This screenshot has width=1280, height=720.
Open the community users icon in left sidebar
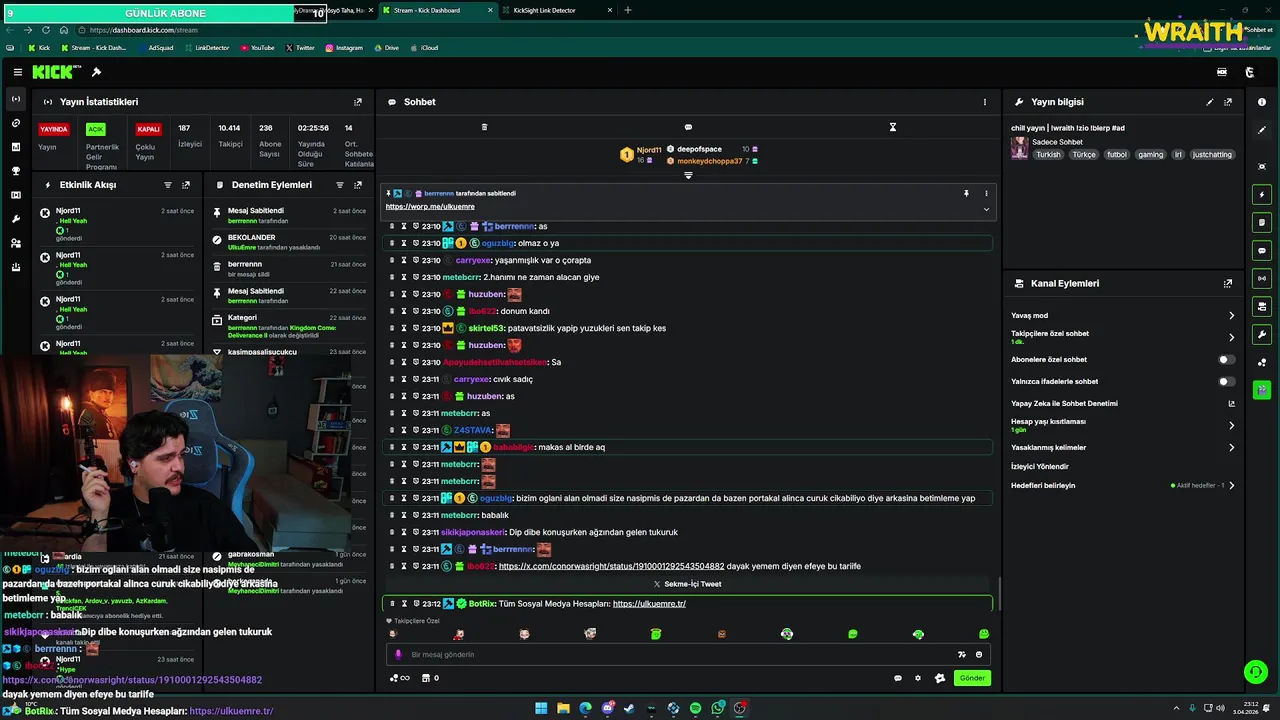15,243
